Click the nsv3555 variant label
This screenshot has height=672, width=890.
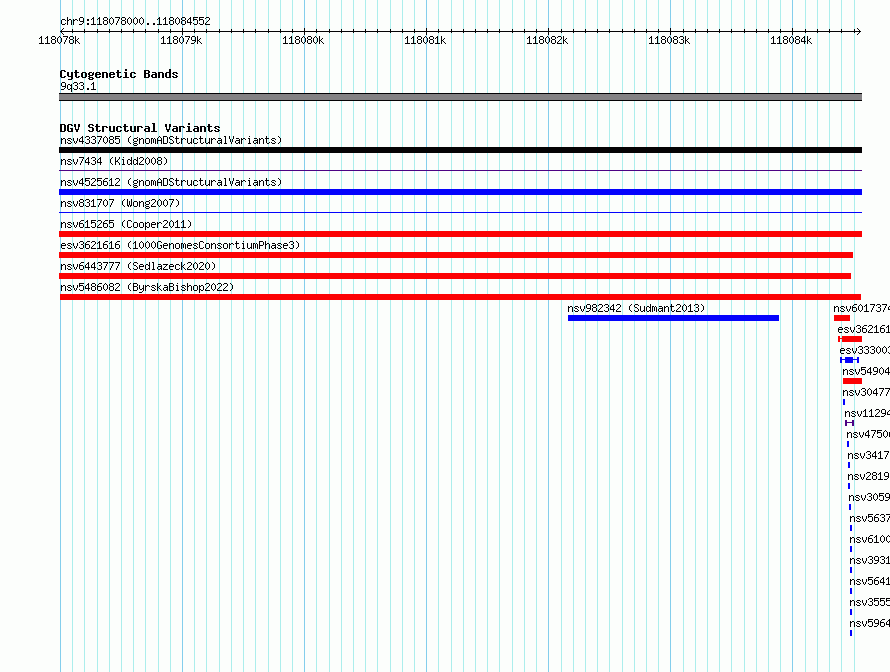coord(870,602)
